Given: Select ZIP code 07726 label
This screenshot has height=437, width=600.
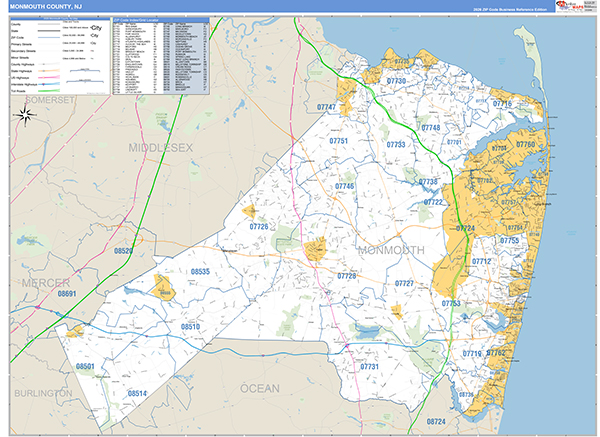Looking at the screenshot, I should coord(258,227).
